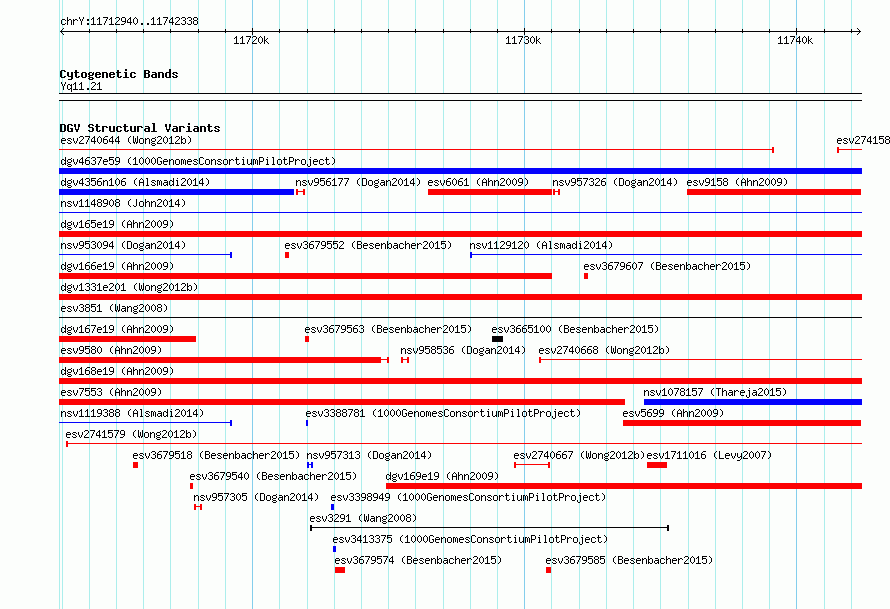Select the esv6061 (Ahn2009) red bar

click(x=490, y=192)
